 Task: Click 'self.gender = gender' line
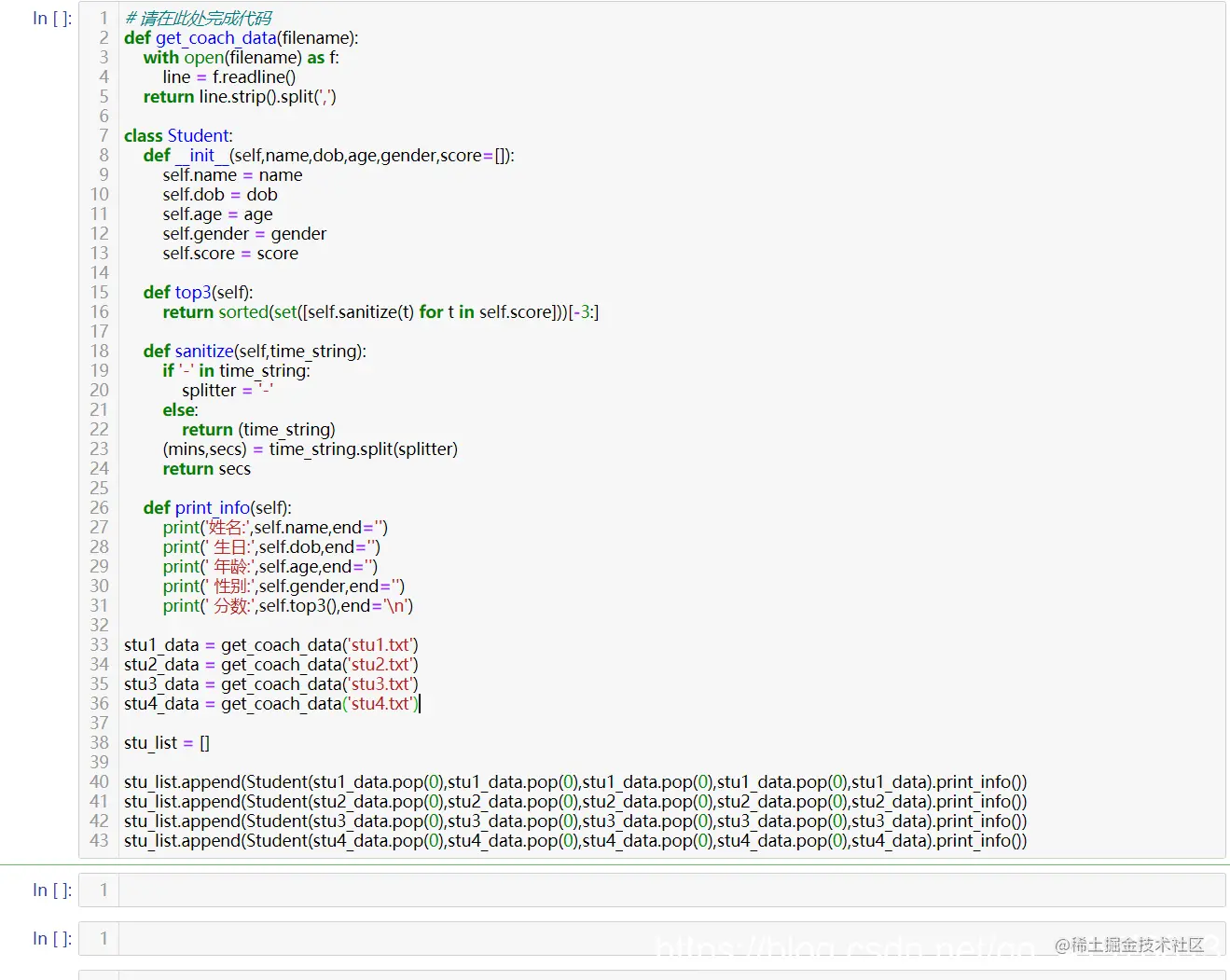coord(244,233)
